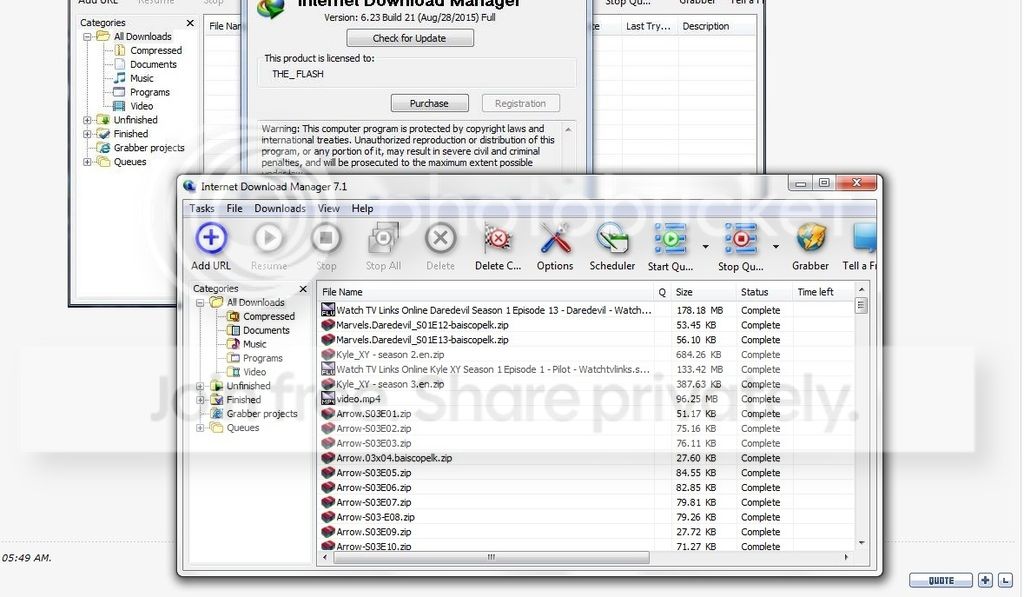Viewport: 1024px width, 597px height.
Task: Click the plus icon beside QUOTE
Action: click(985, 580)
